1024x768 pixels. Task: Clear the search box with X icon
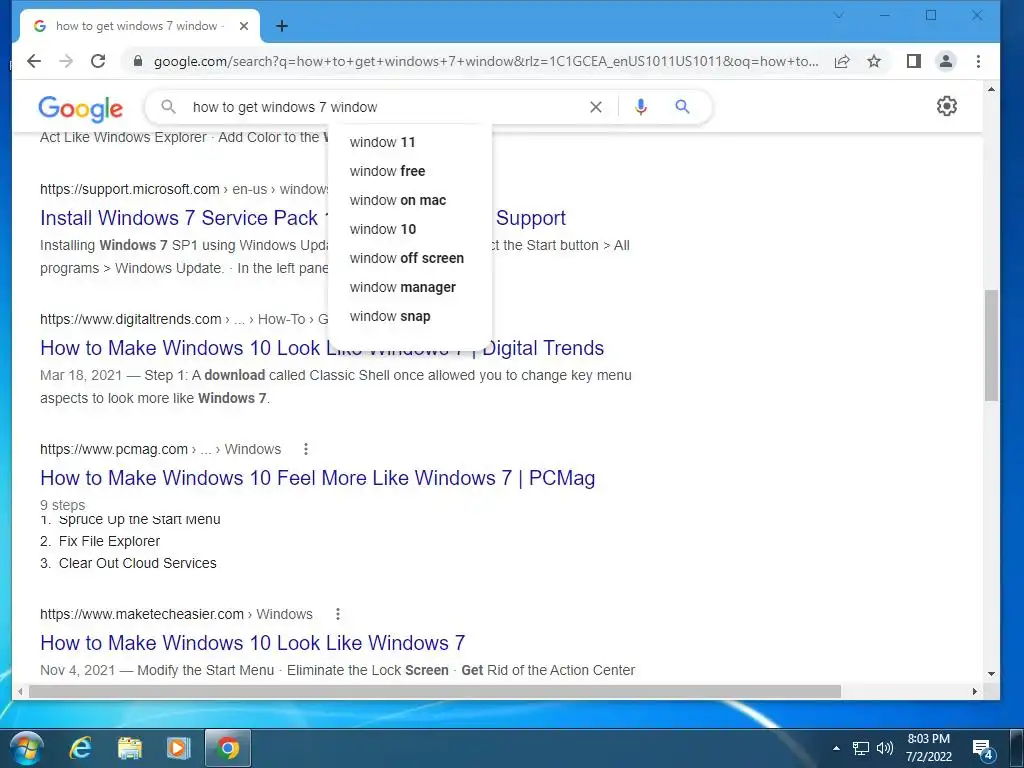tap(596, 107)
